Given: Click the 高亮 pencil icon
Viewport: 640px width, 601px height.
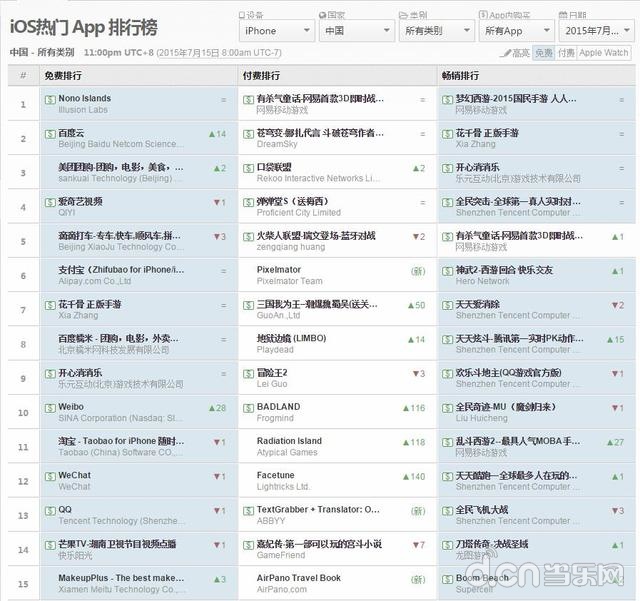Looking at the screenshot, I should pos(505,53).
